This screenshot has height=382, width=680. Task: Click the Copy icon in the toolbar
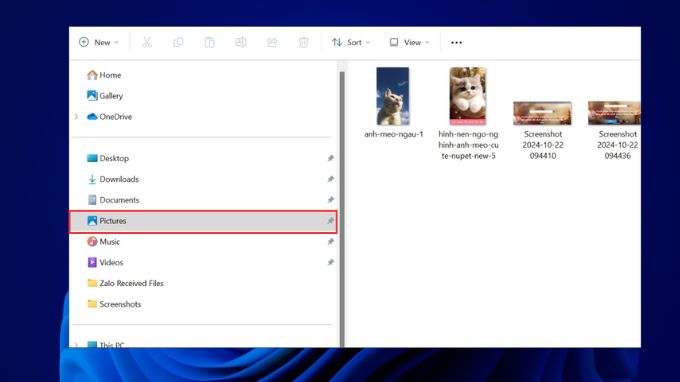(x=178, y=42)
